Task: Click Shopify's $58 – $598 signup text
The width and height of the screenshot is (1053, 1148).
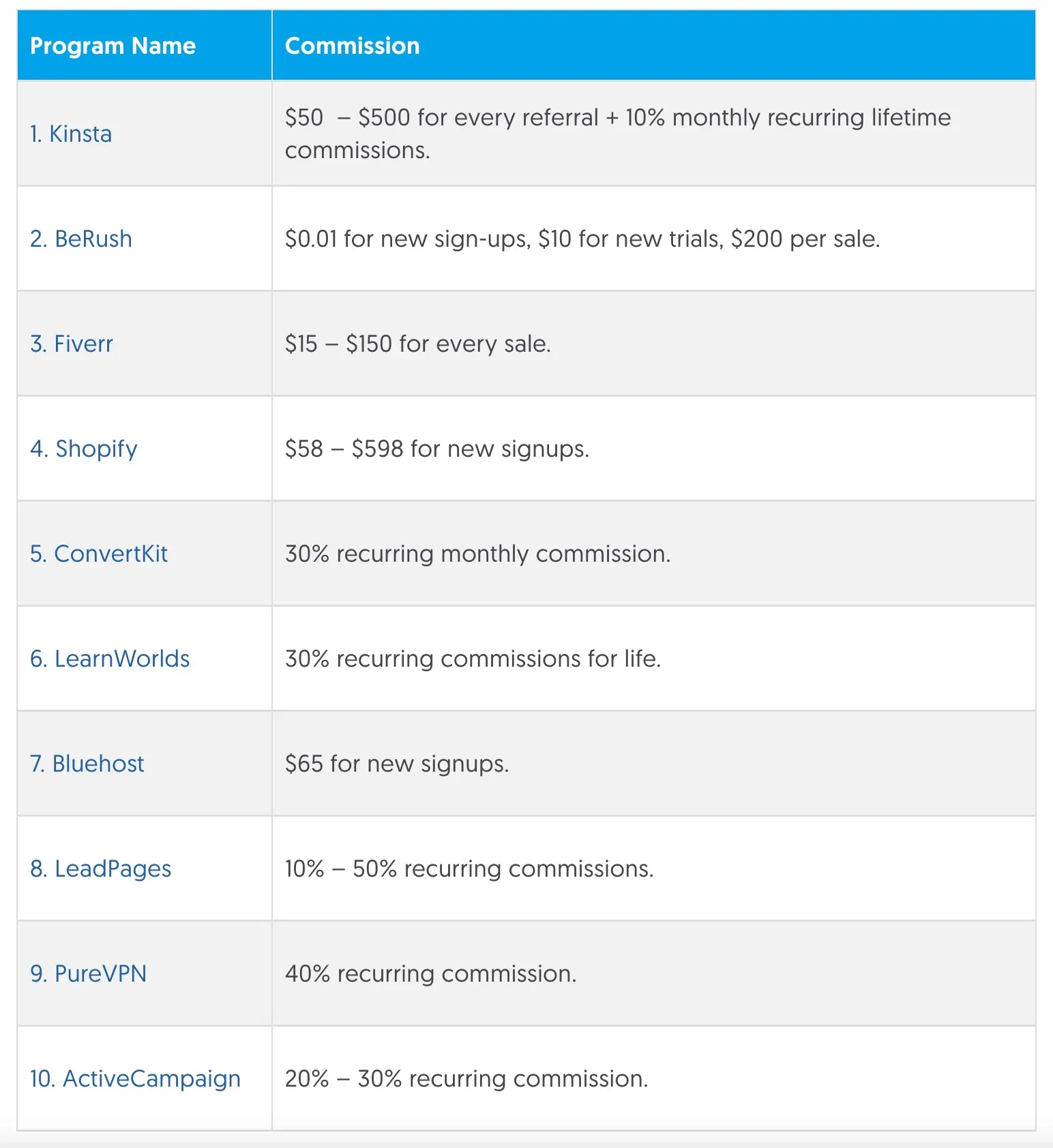Action: (437, 449)
